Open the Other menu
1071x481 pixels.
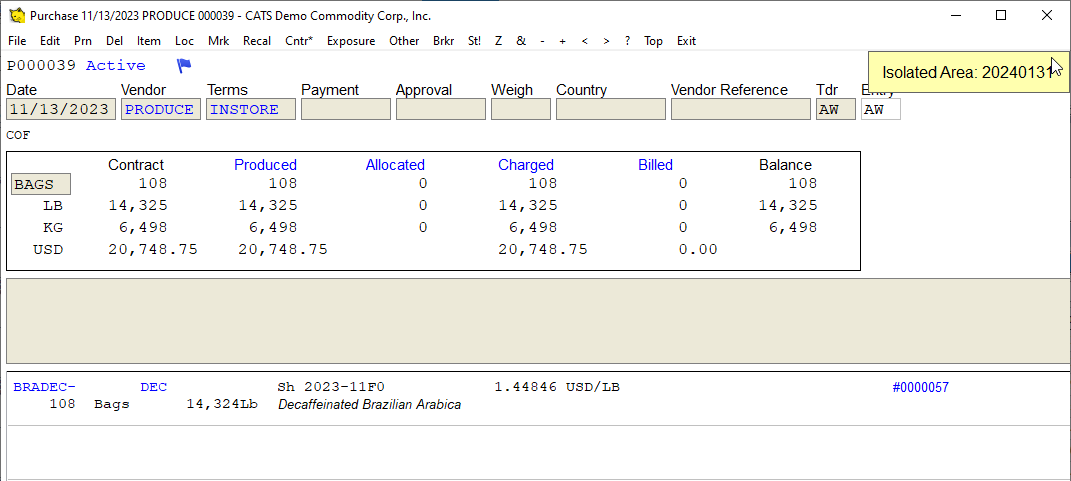[404, 41]
